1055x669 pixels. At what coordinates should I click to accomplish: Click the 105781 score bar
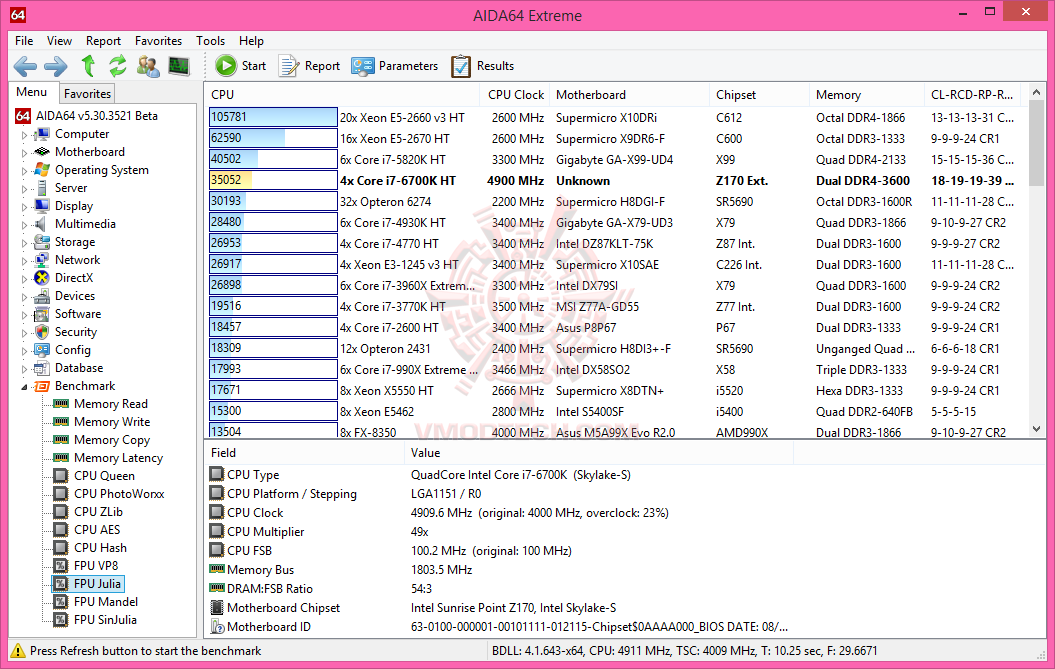pos(273,117)
